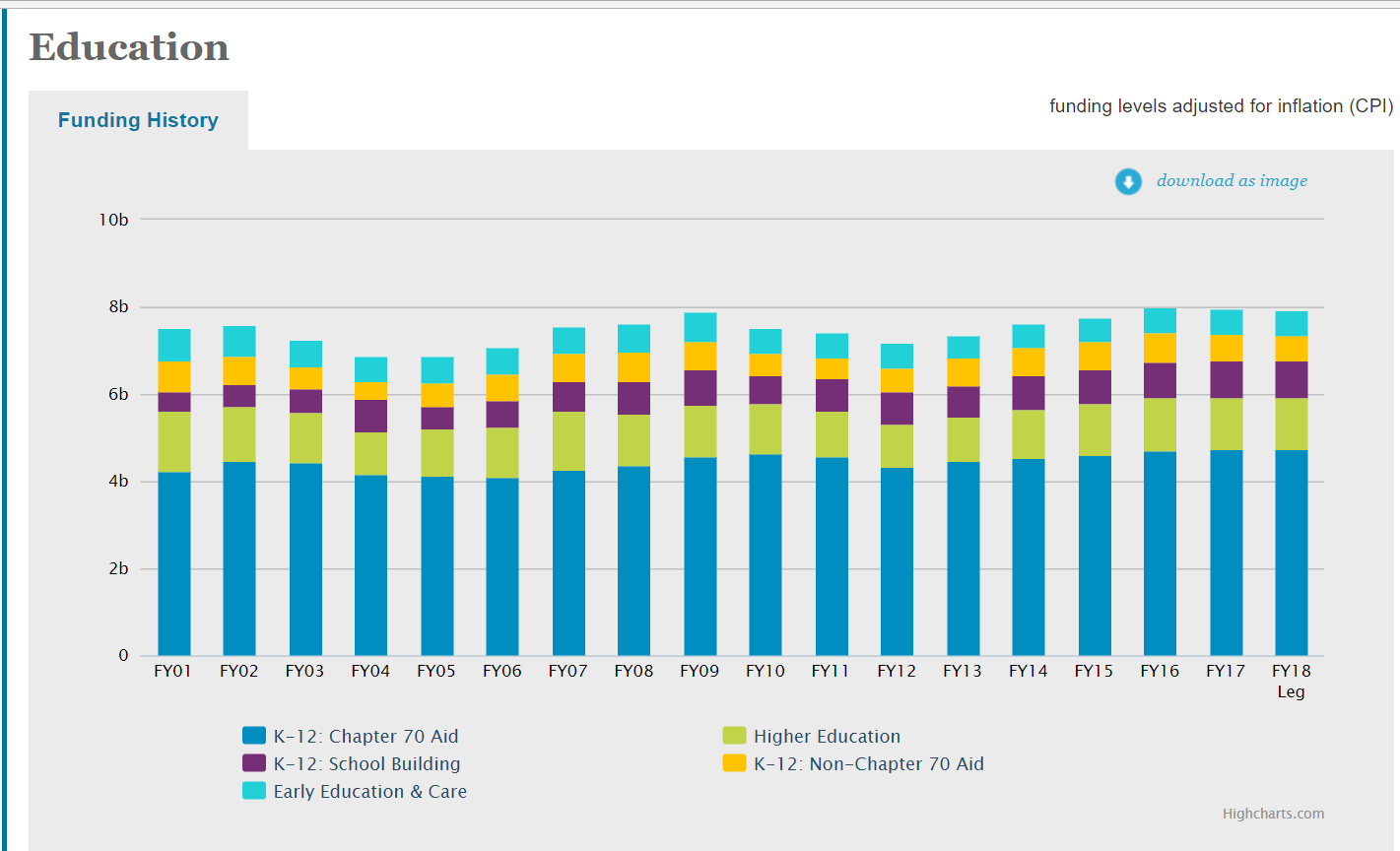
Task: Click yellow Non-Chapter 70 Aid legend swatch
Action: point(734,763)
